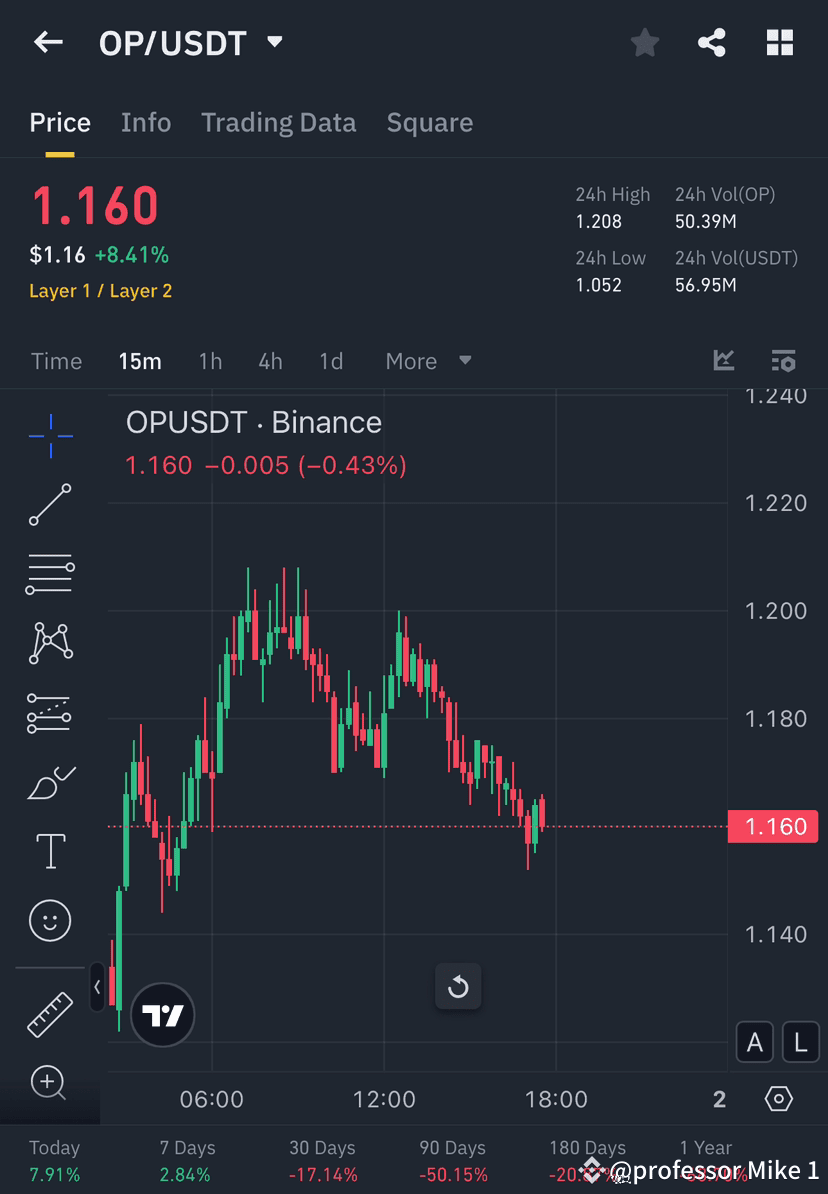
Task: Go back with the arrow button
Action: coord(47,42)
